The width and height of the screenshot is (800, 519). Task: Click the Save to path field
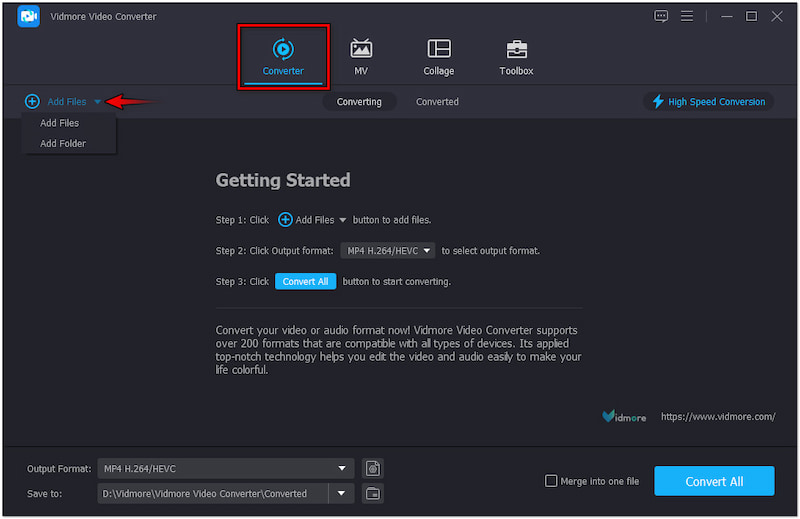coord(213,493)
